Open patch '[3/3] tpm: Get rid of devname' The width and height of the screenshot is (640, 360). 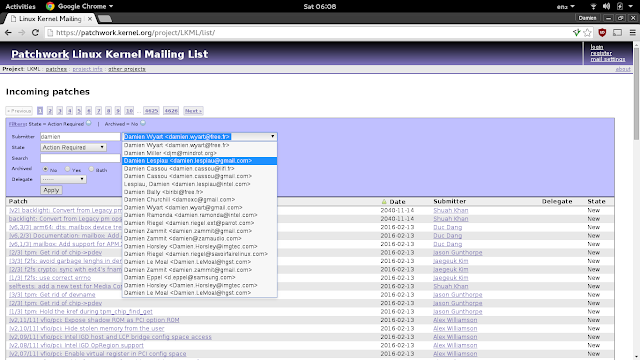[52, 294]
